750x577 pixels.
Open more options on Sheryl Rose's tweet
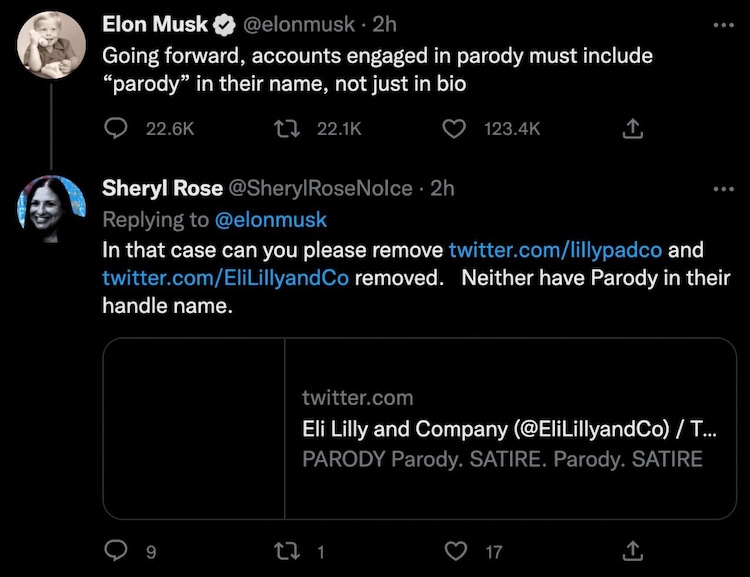tap(722, 189)
